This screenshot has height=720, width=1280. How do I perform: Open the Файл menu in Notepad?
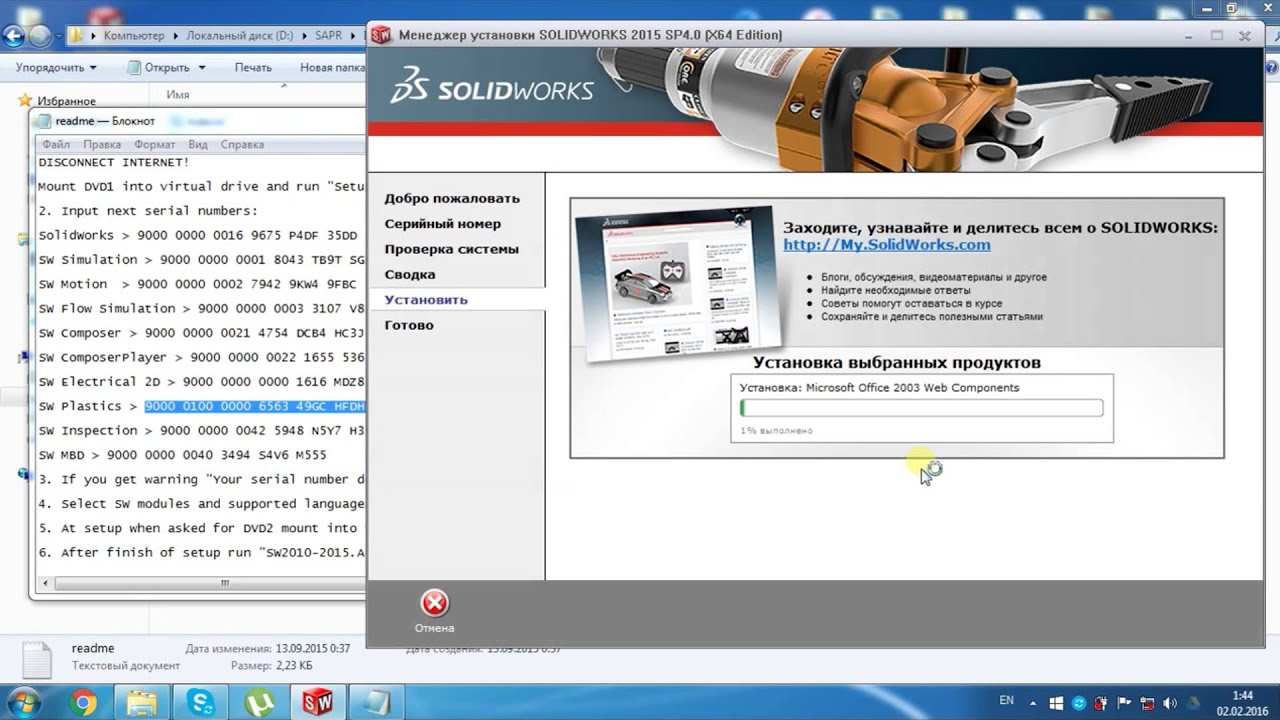pos(56,144)
